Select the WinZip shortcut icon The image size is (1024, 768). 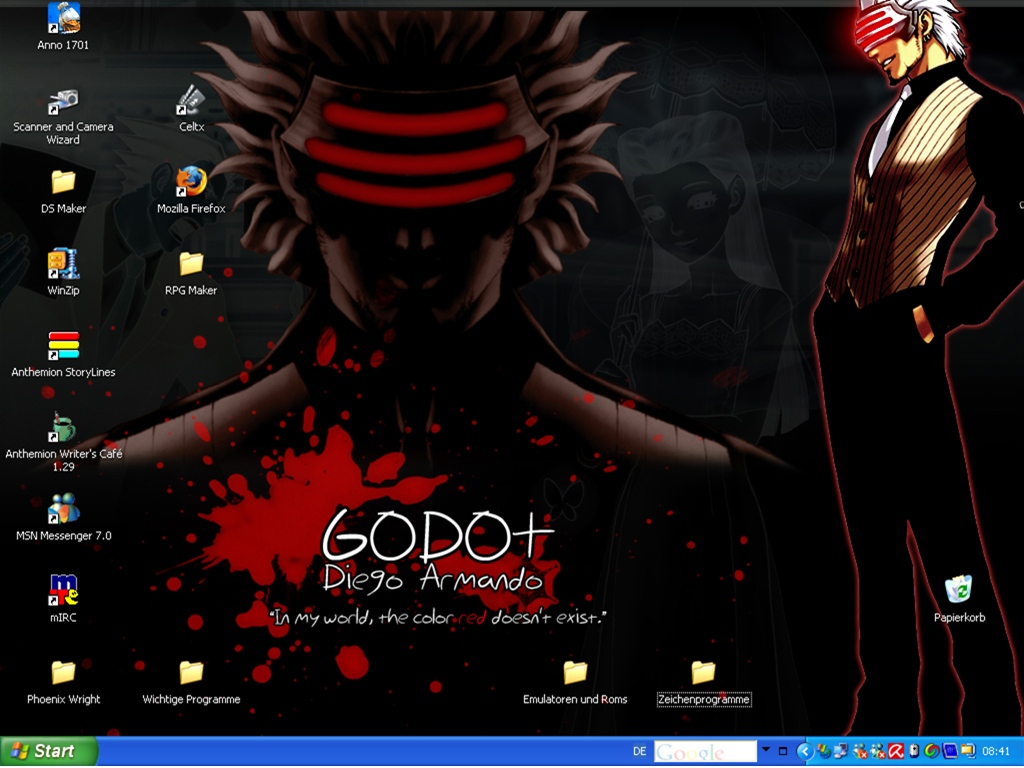[63, 272]
